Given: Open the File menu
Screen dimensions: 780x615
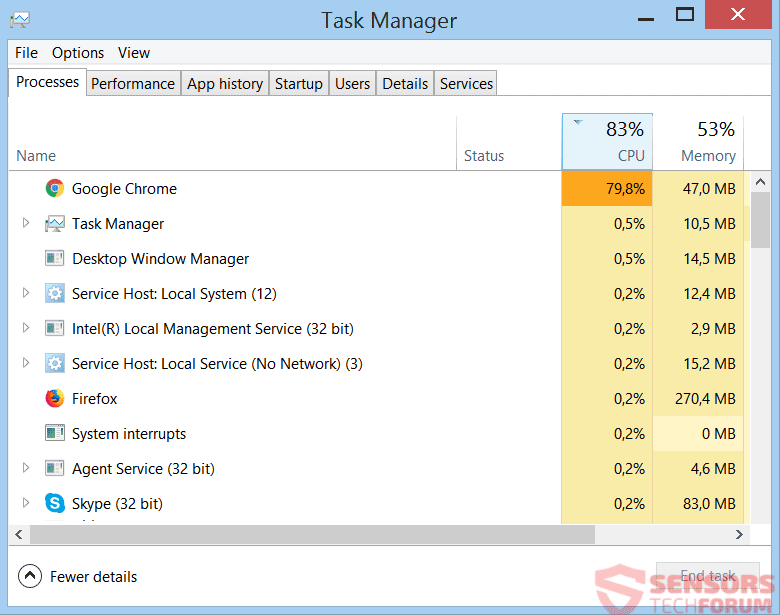Looking at the screenshot, I should (26, 53).
